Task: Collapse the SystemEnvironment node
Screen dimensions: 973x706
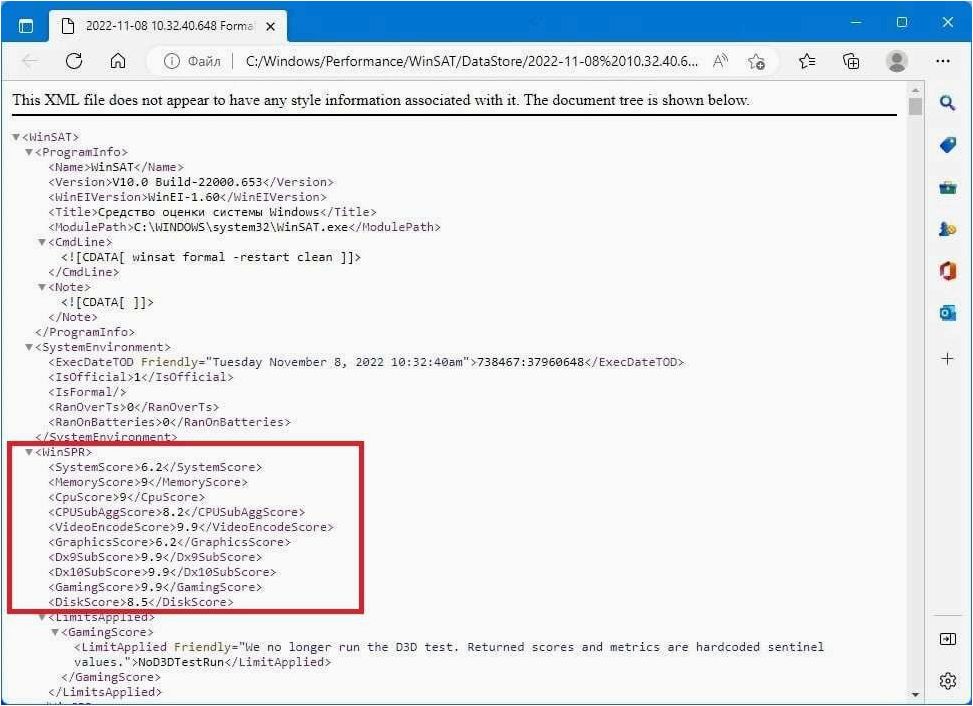Action: (x=29, y=347)
